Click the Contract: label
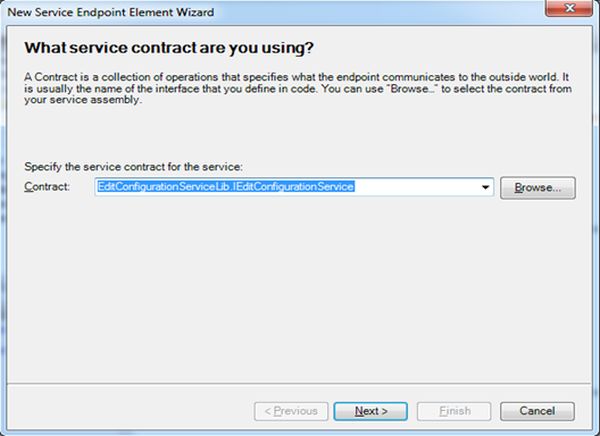The width and height of the screenshot is (600, 436). [x=47, y=187]
